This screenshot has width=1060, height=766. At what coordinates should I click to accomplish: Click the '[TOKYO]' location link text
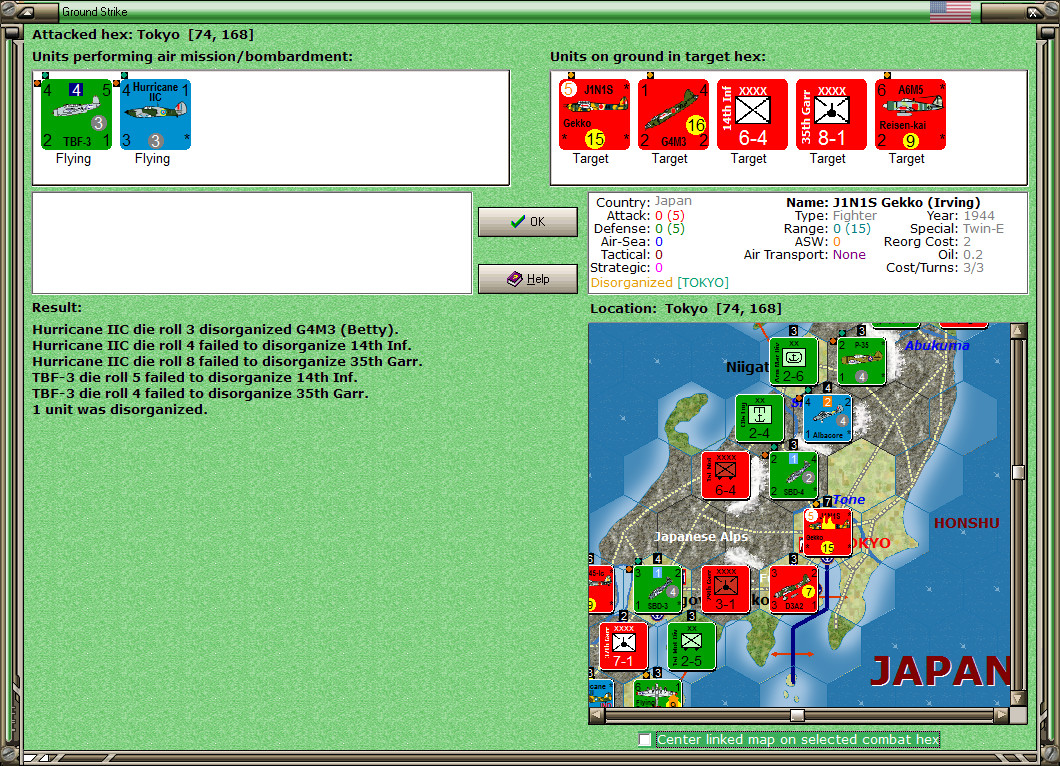coord(703,283)
